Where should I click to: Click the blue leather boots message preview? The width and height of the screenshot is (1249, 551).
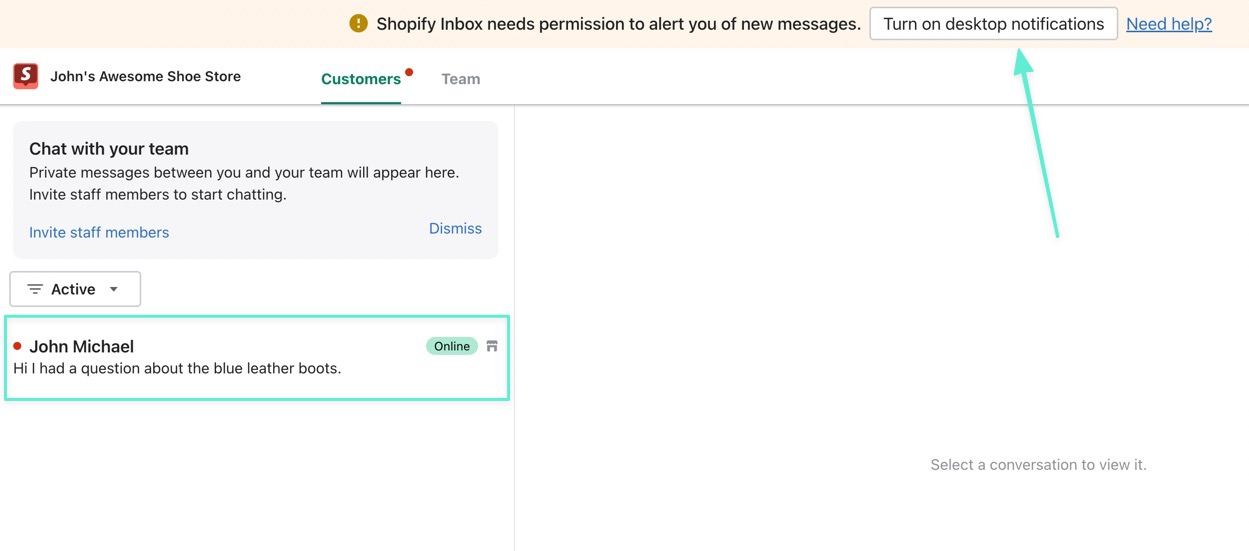pyautogui.click(x=177, y=368)
